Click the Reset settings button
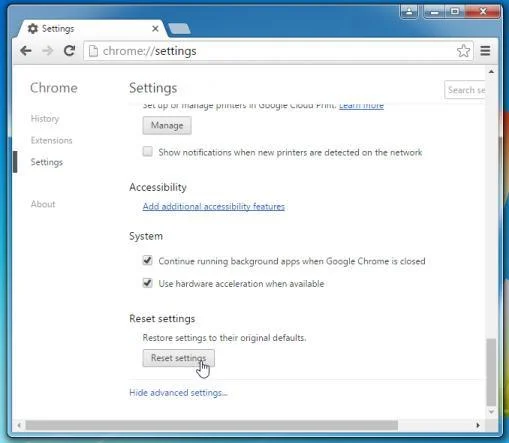Viewport: 509px width, 443px height. click(179, 358)
